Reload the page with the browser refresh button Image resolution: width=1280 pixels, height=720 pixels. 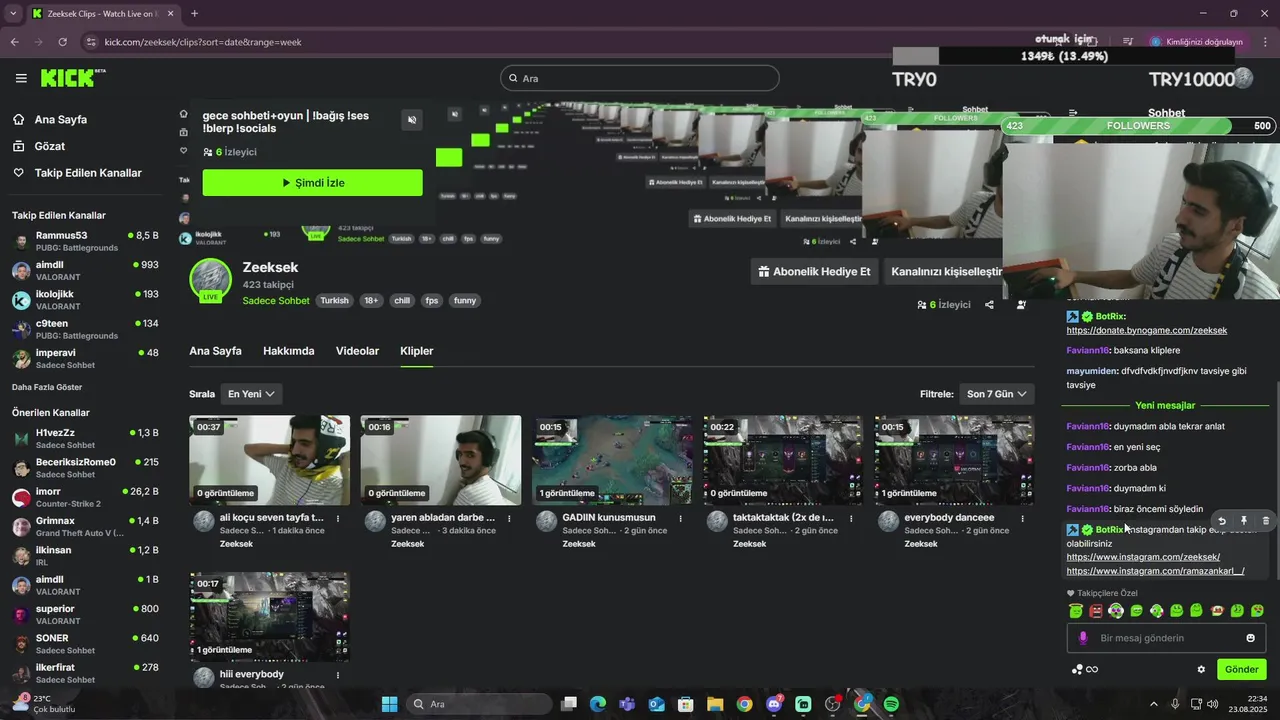tap(62, 42)
